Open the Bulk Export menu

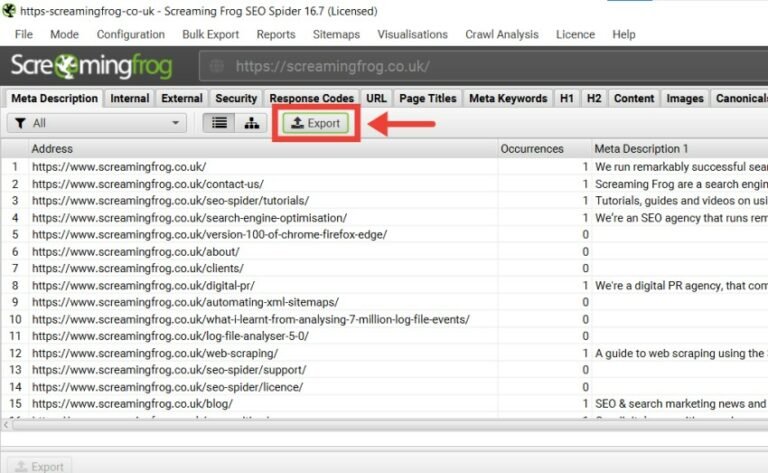(x=210, y=34)
